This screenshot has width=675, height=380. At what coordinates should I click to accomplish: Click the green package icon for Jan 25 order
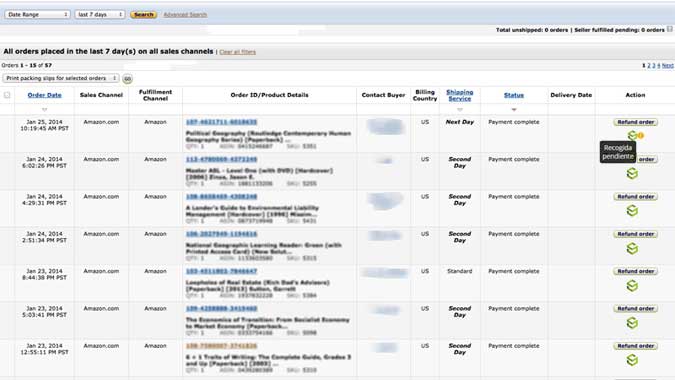632,136
